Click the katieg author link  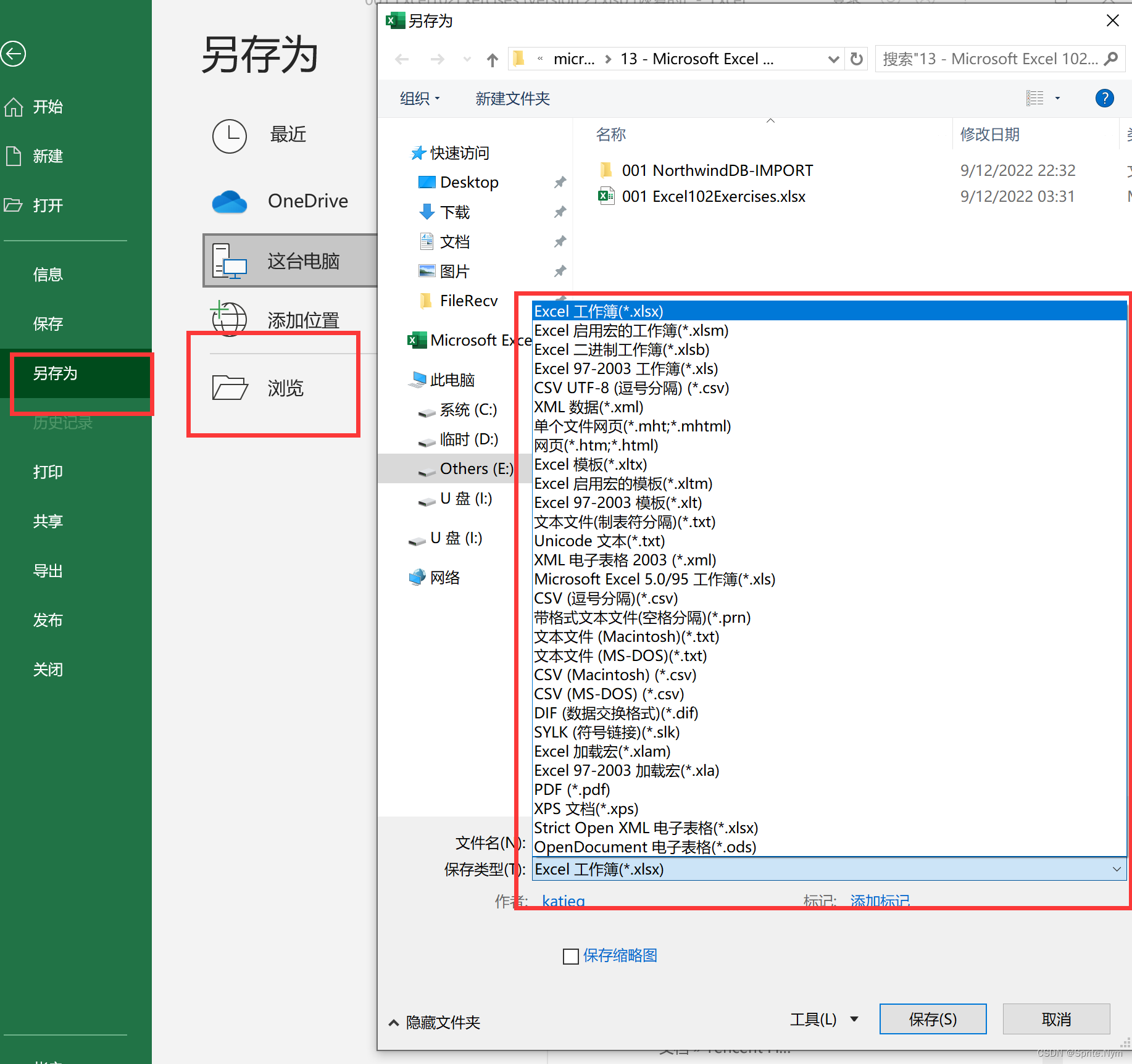pos(563,901)
